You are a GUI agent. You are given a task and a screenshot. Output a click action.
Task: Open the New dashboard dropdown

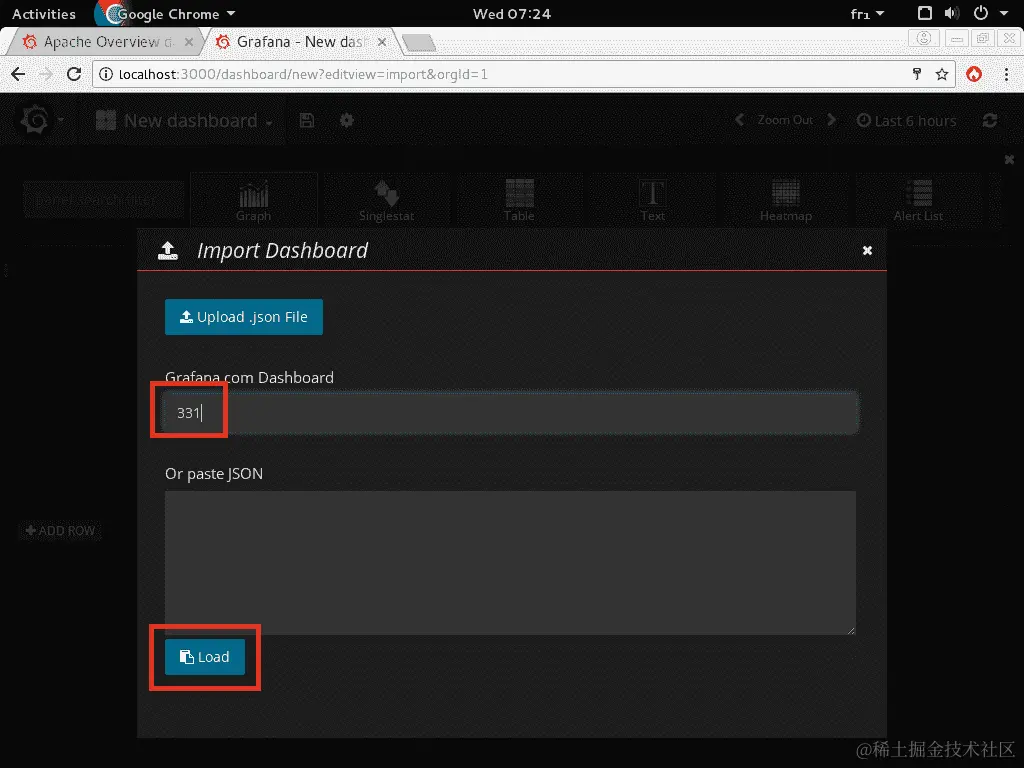point(184,121)
